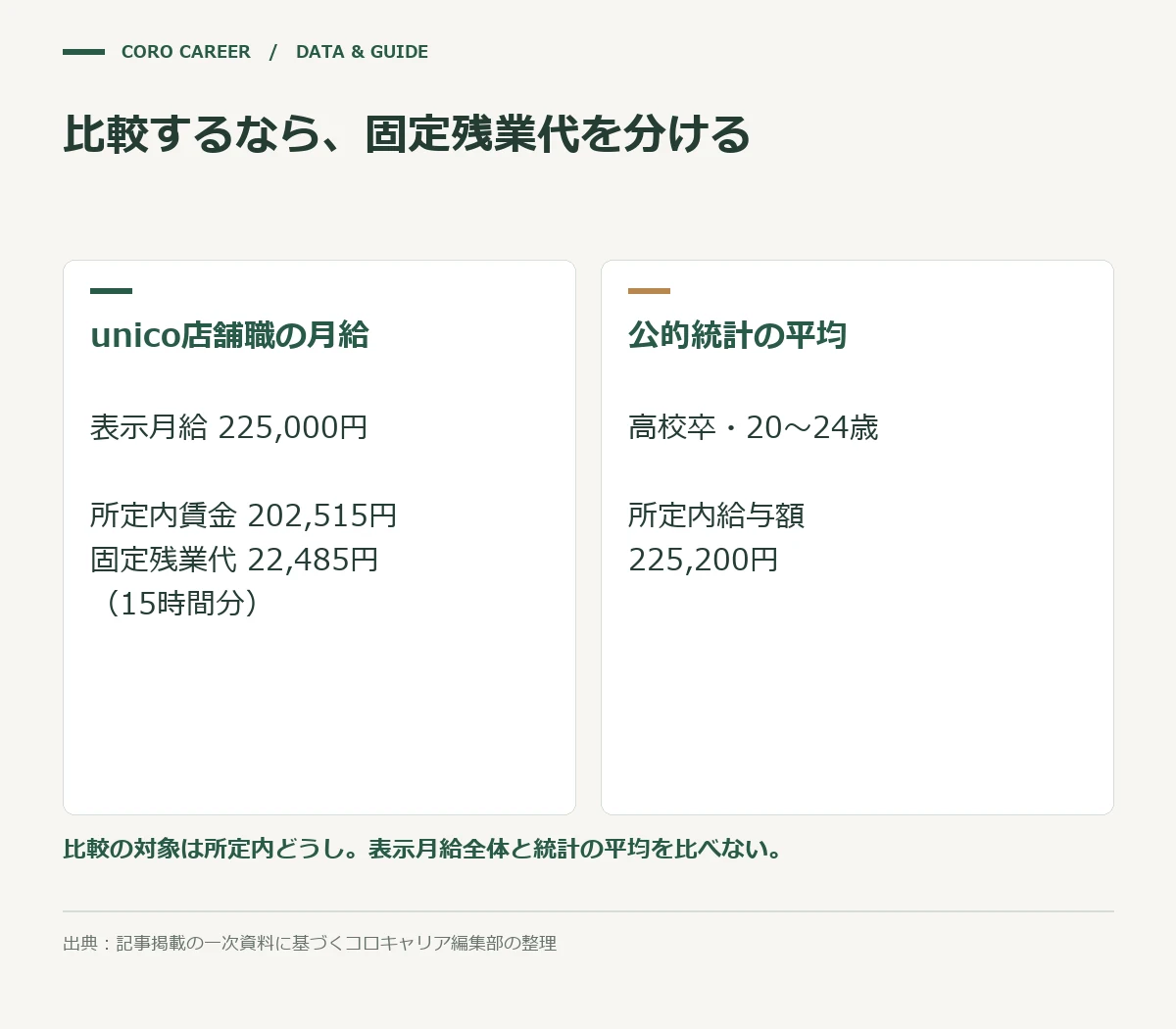Screen dimensions: 1176x1029
Task: Click the line 表示月給 225,000円
Action: 229,427
